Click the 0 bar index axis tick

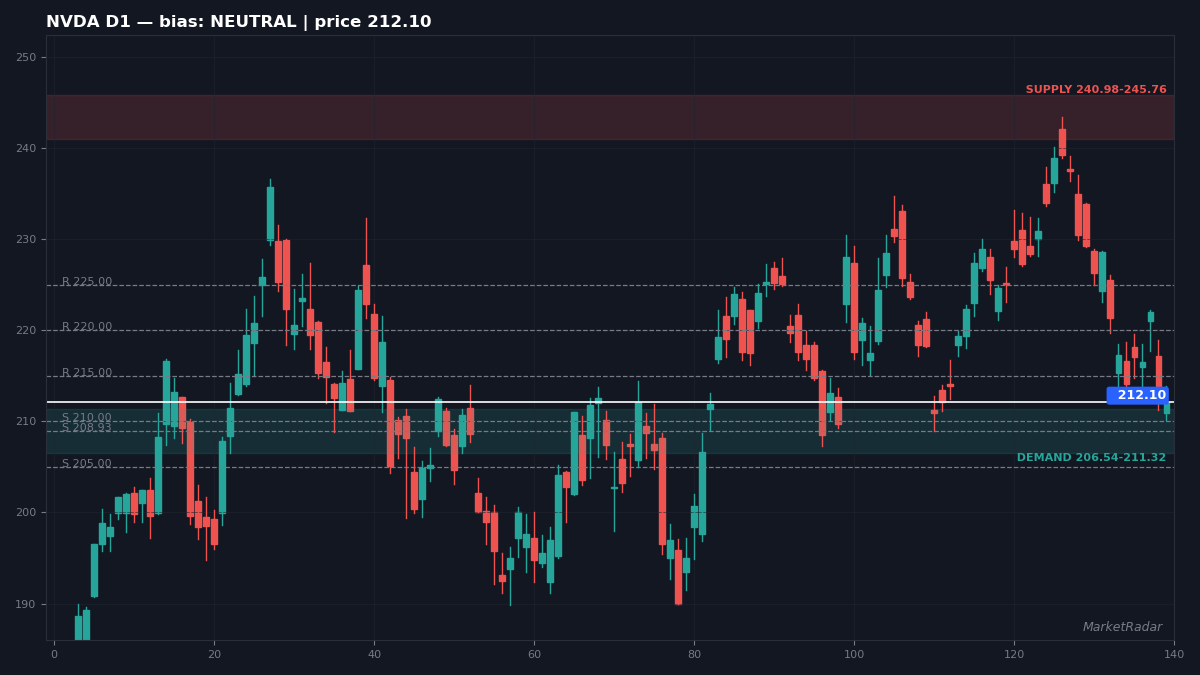tap(54, 654)
